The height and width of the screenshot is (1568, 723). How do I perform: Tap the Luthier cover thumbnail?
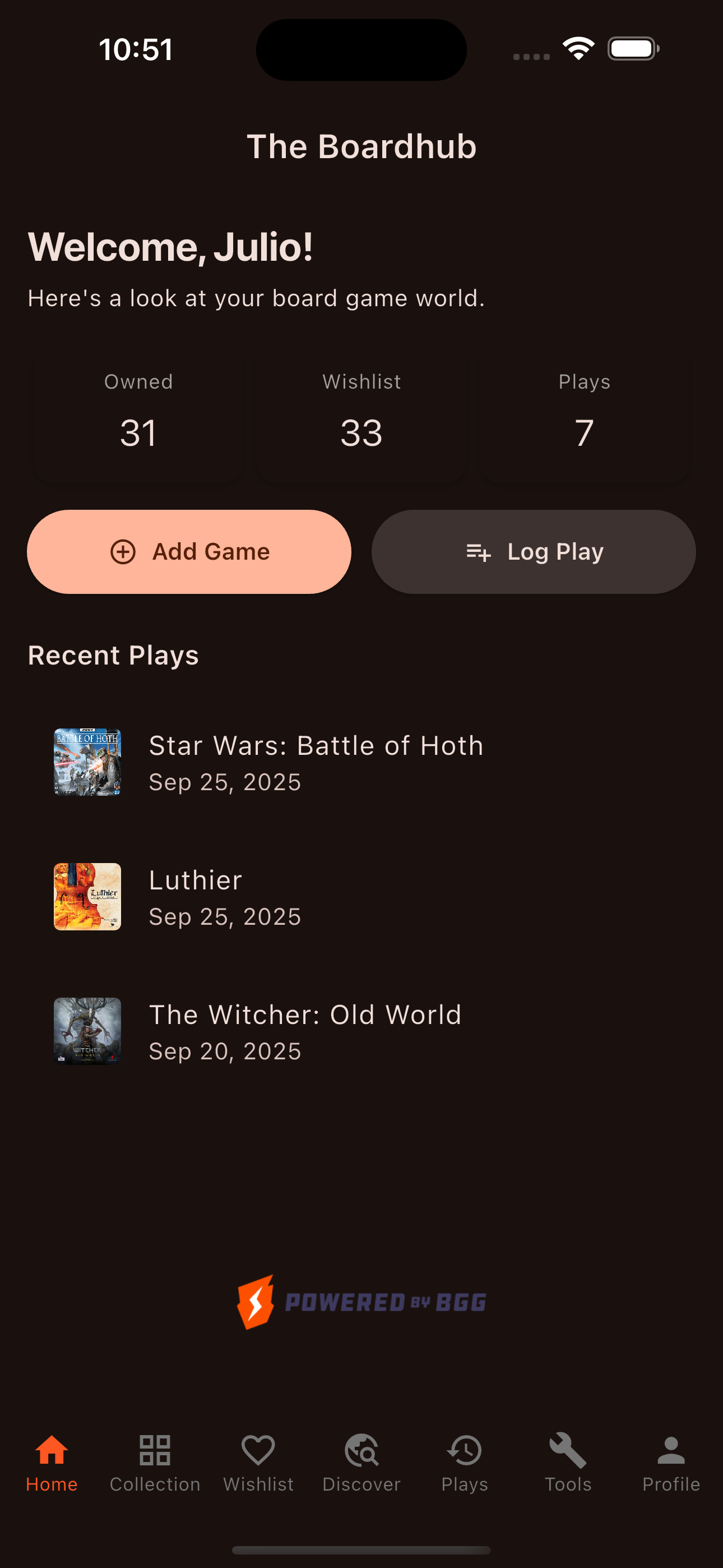pos(87,897)
